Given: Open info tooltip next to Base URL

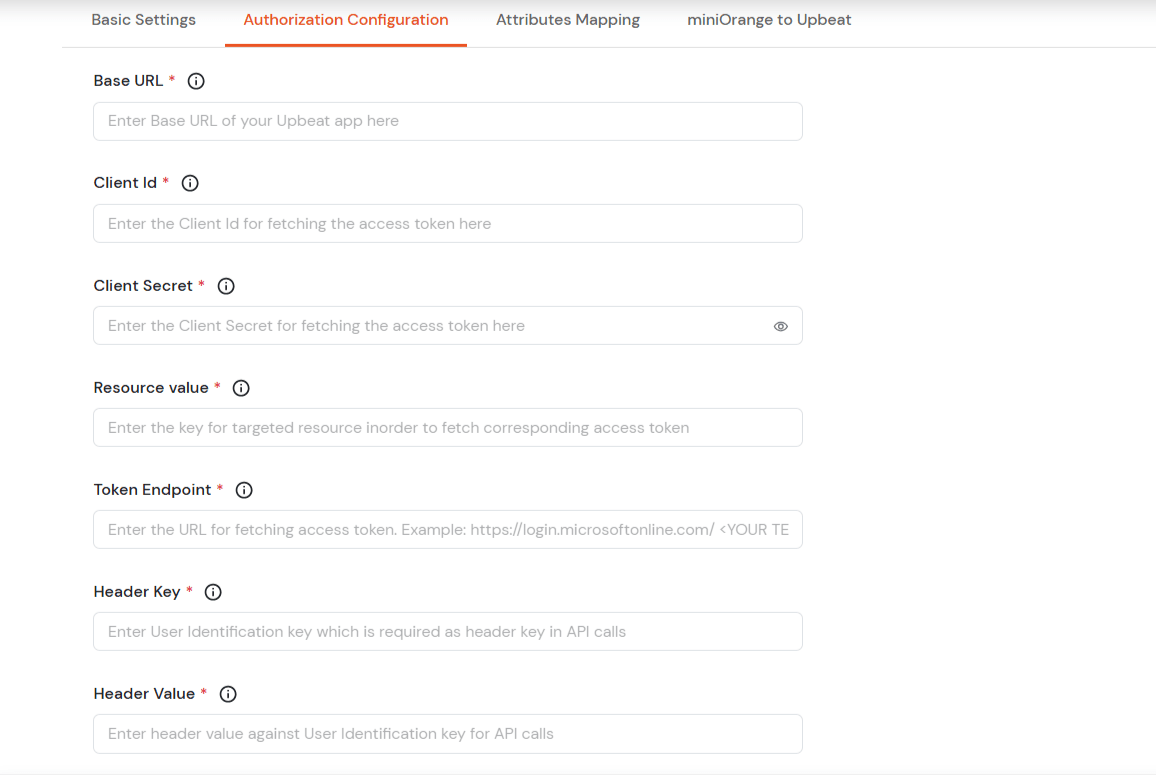Looking at the screenshot, I should pyautogui.click(x=195, y=81).
